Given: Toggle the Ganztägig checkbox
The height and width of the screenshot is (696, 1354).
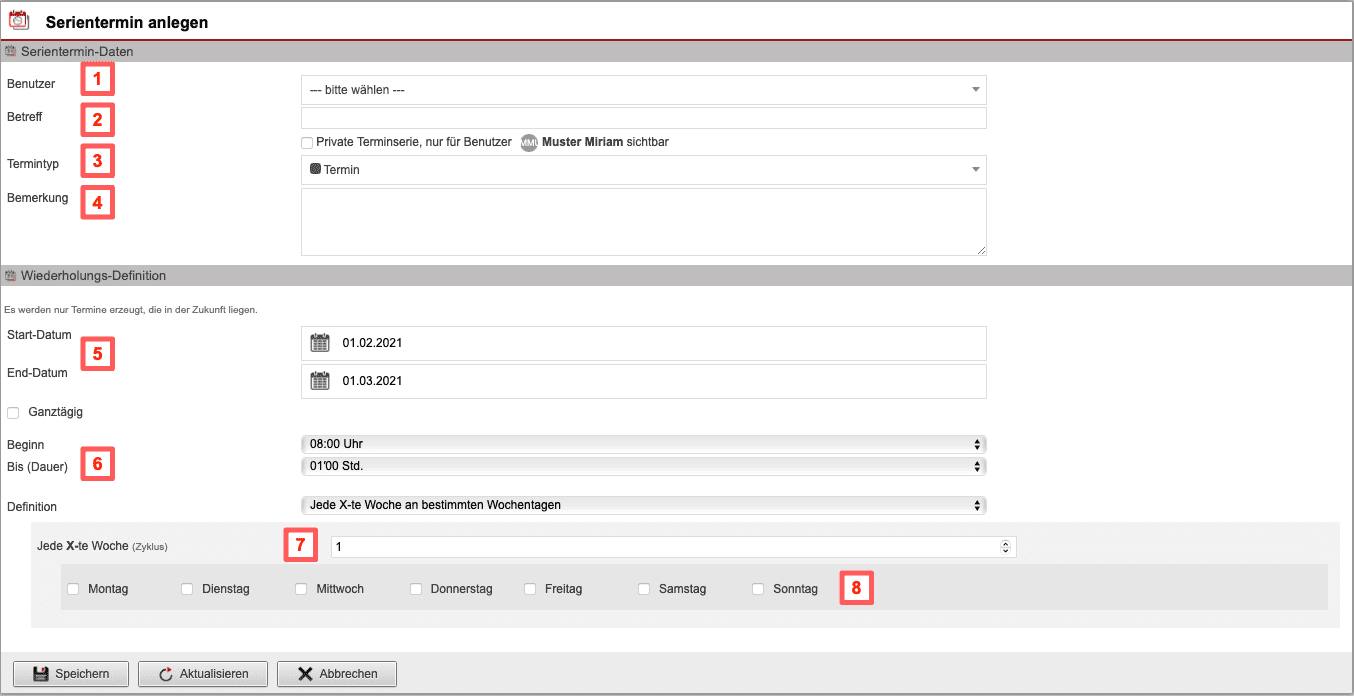Looking at the screenshot, I should pyautogui.click(x=14, y=412).
